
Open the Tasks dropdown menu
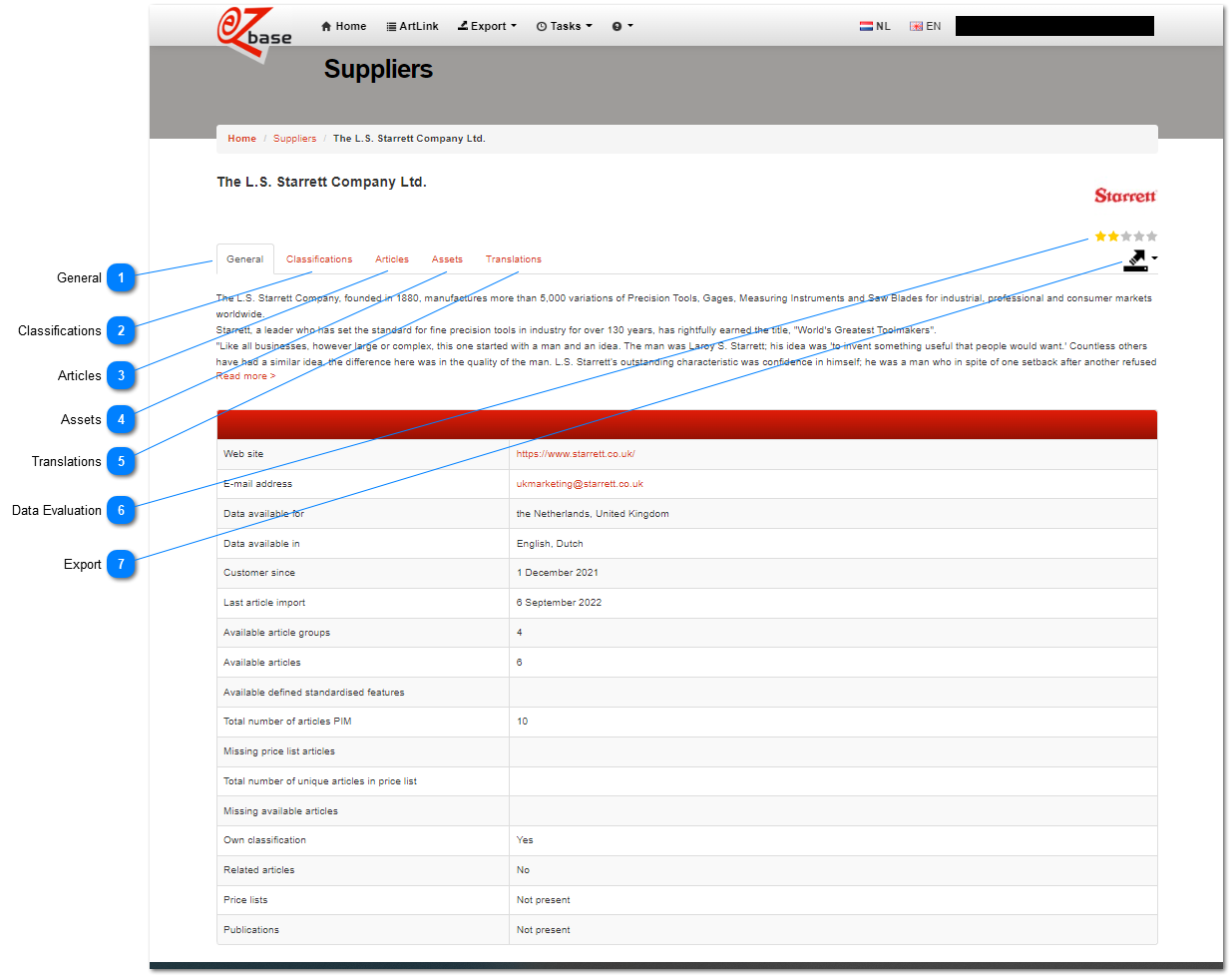click(x=564, y=26)
